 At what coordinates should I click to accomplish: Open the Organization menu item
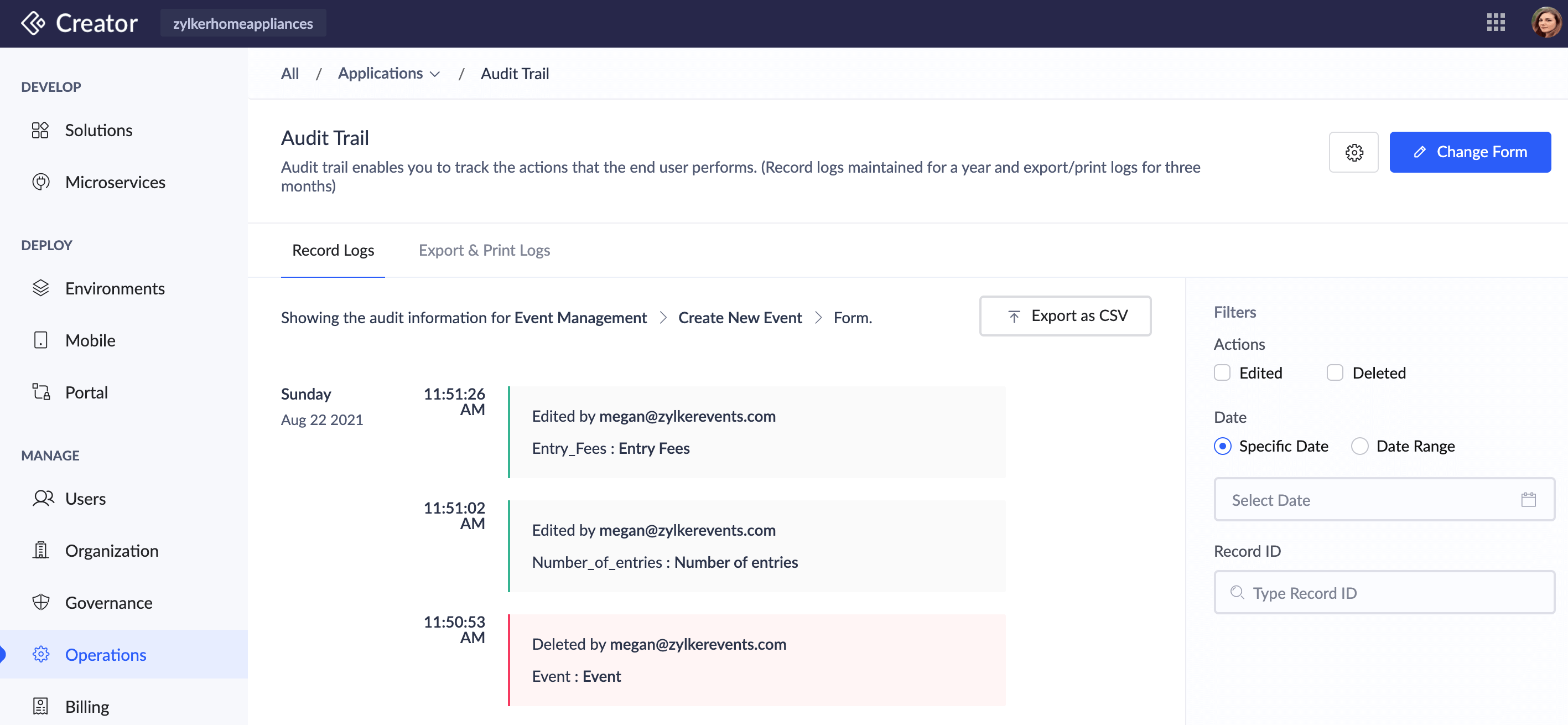click(x=123, y=550)
